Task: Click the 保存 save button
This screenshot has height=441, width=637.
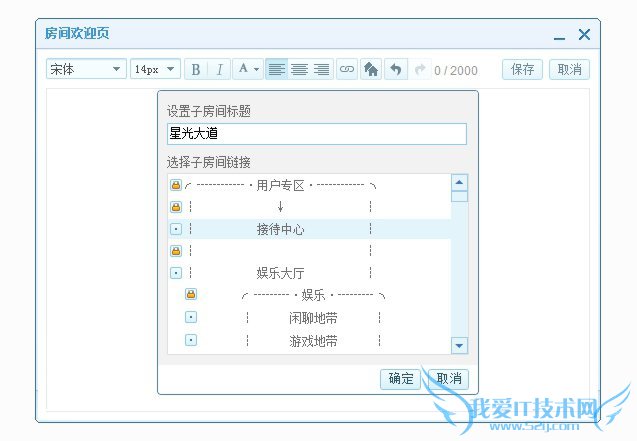Action: (x=522, y=69)
